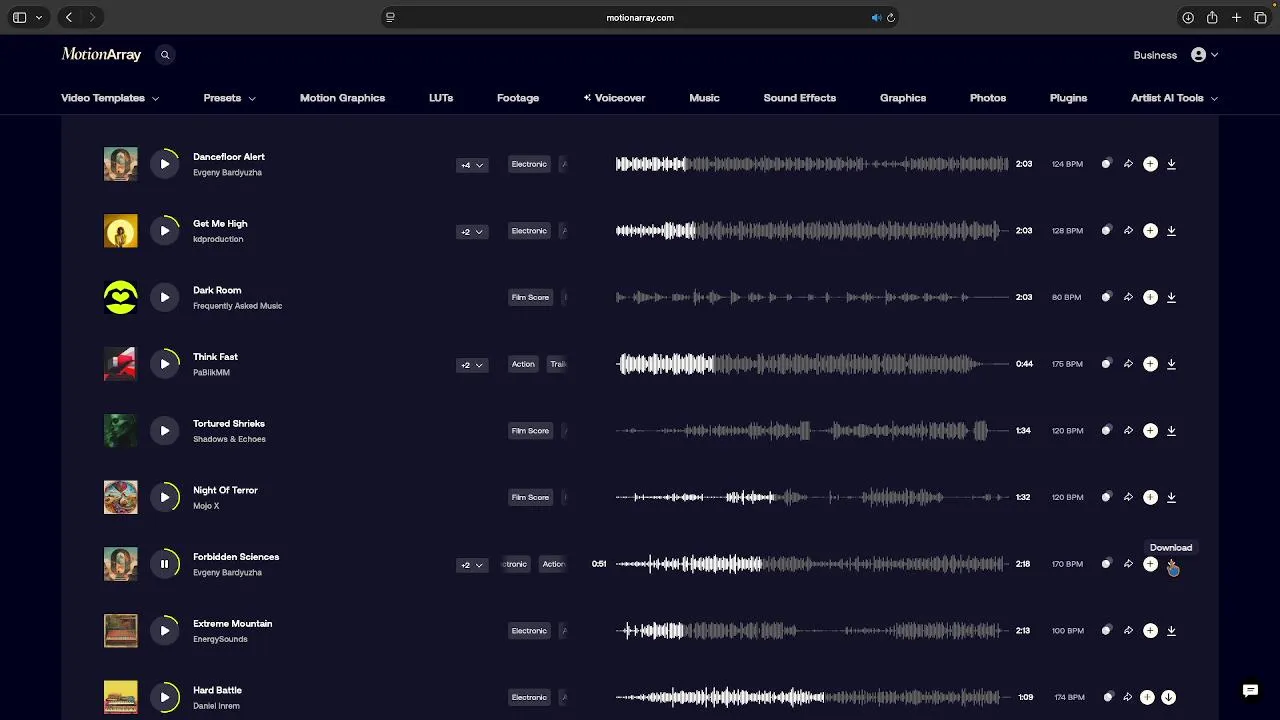
Task: Open the Dancefloor Alert track title
Action: click(229, 157)
